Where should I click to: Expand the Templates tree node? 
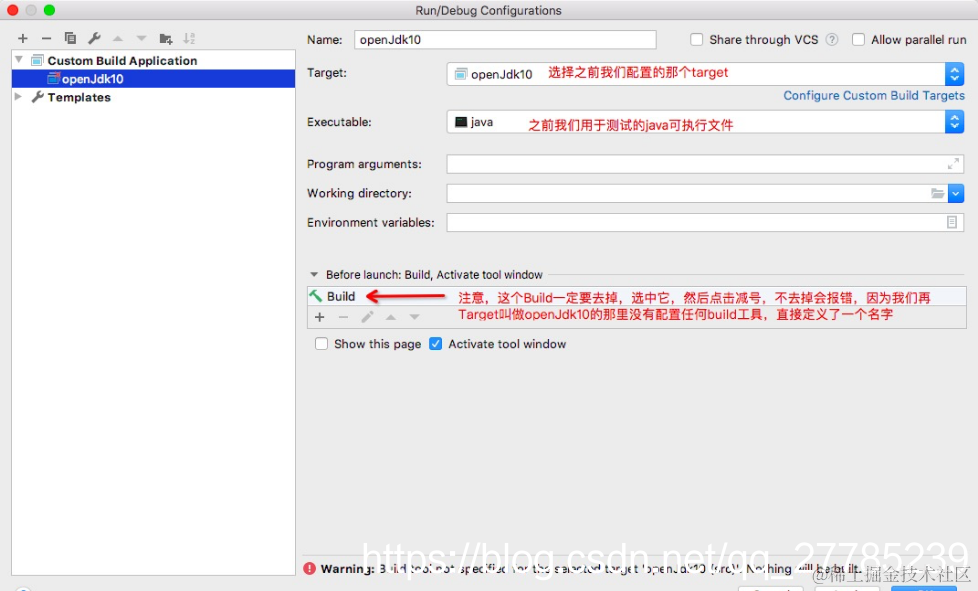tap(18, 97)
